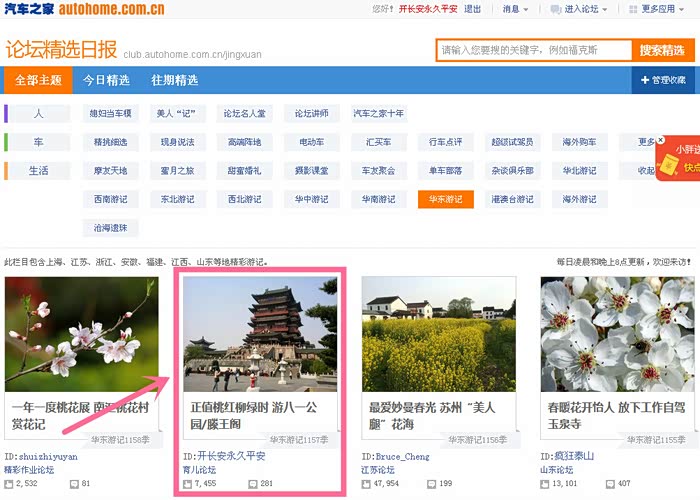Click comment icon showing 407 replies

coord(610,484)
